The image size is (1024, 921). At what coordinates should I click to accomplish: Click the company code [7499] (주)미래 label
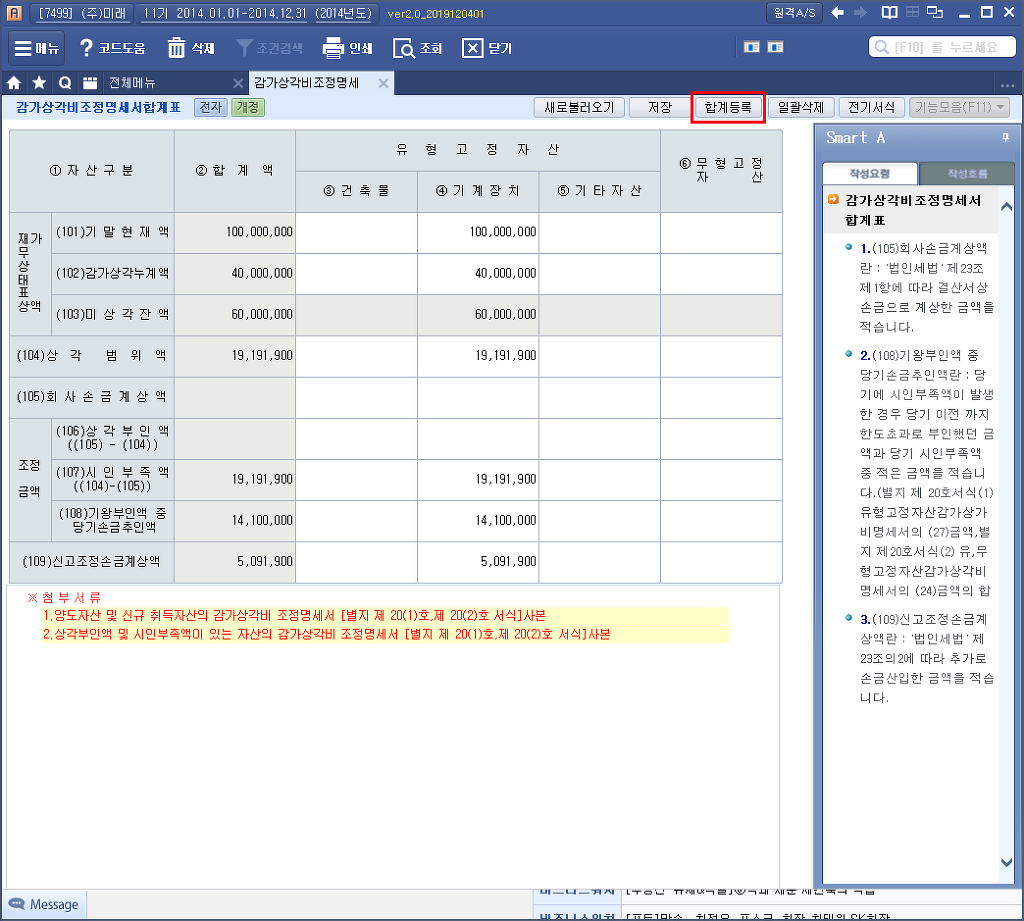tap(82, 13)
